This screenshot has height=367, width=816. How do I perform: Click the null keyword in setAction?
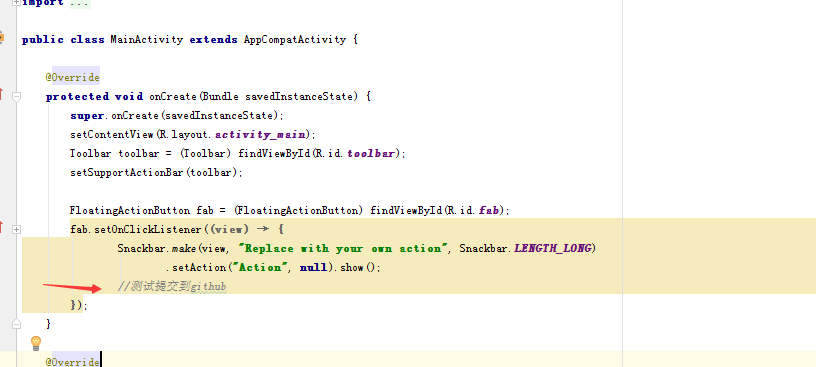click(313, 268)
